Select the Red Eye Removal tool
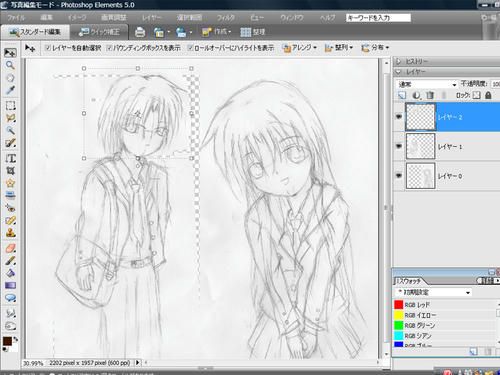Screen dimensions: 500x375 coord(10,208)
